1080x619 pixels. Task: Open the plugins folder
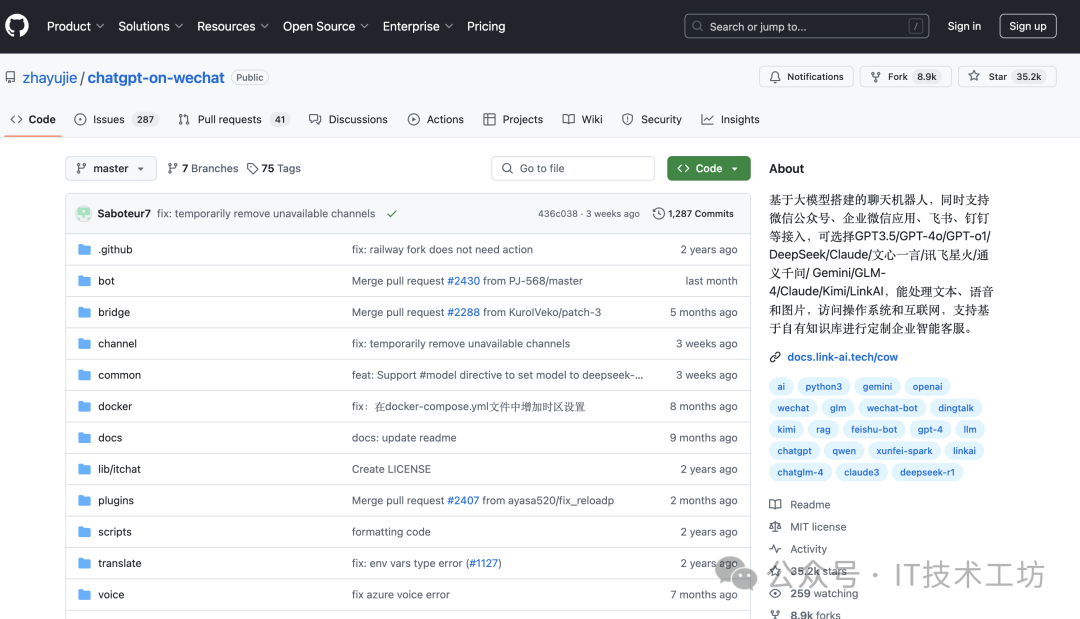point(116,501)
